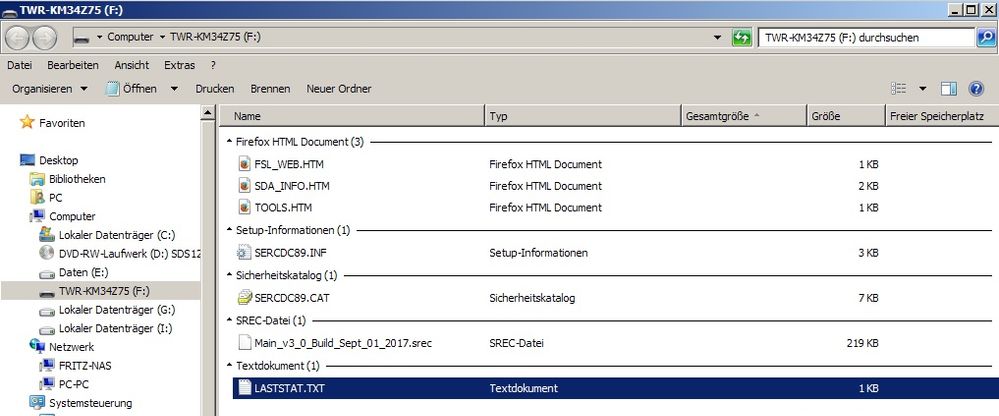The image size is (999, 416).
Task: Click the search field for drive F:
Action: [x=865, y=38]
